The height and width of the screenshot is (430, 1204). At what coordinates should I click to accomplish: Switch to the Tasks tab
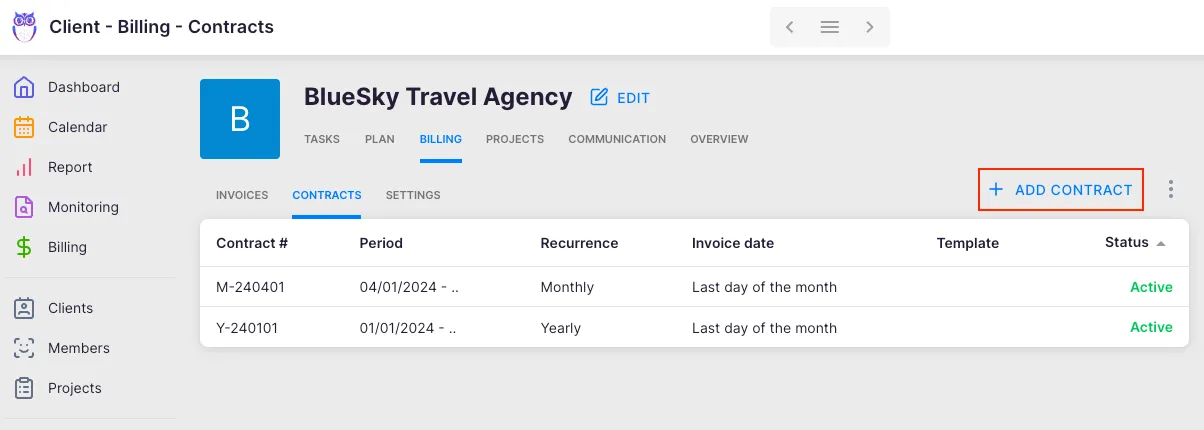[x=322, y=139]
